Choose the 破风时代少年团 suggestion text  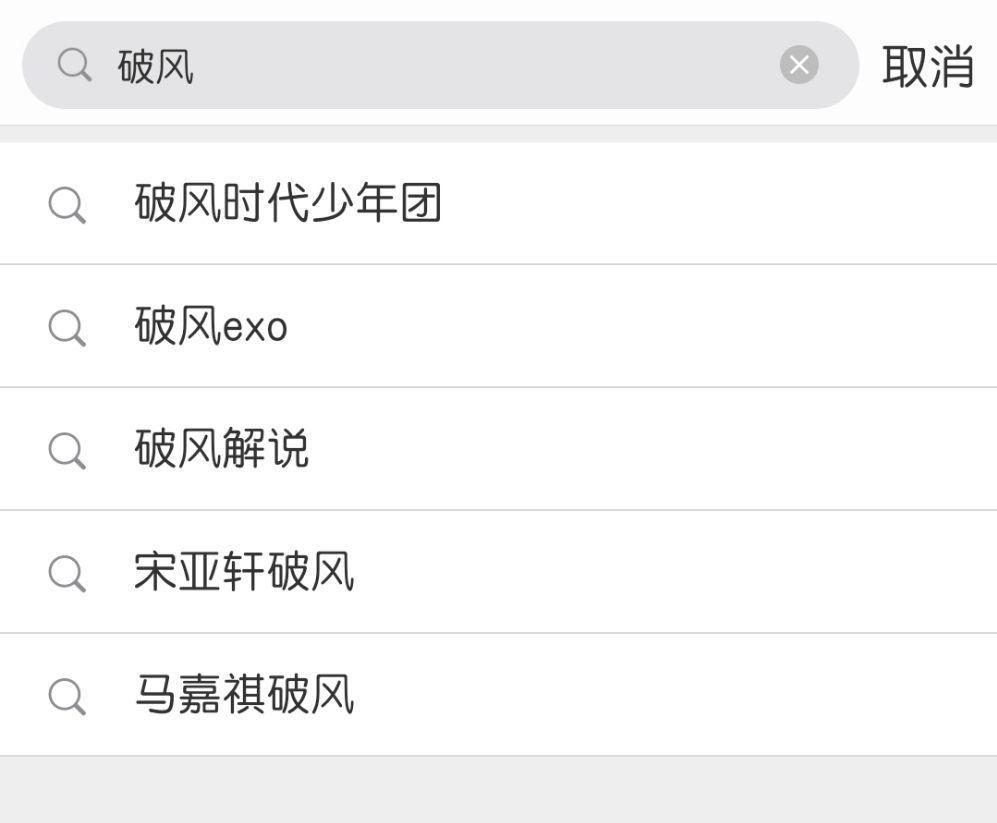[x=288, y=204]
